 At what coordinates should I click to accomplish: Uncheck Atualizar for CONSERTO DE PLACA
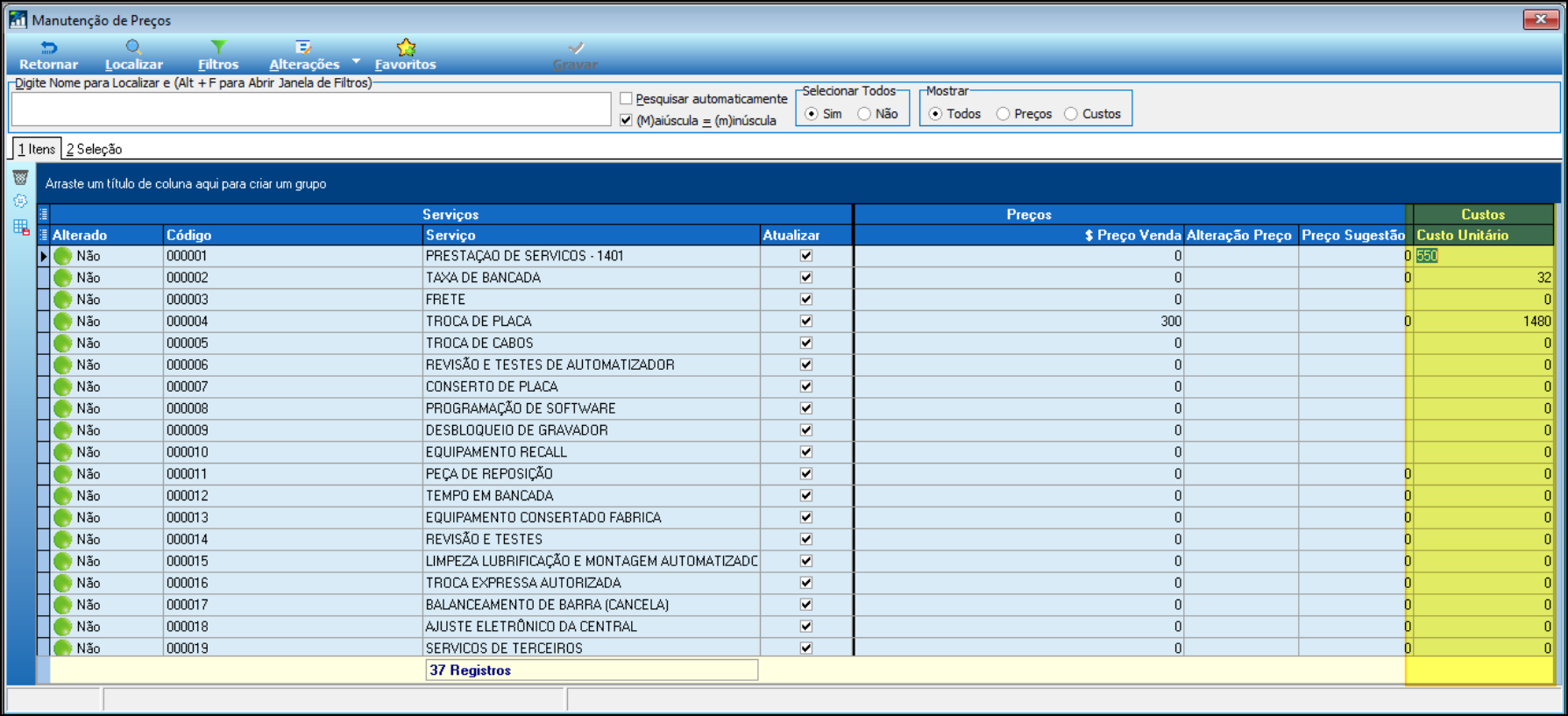(x=806, y=386)
